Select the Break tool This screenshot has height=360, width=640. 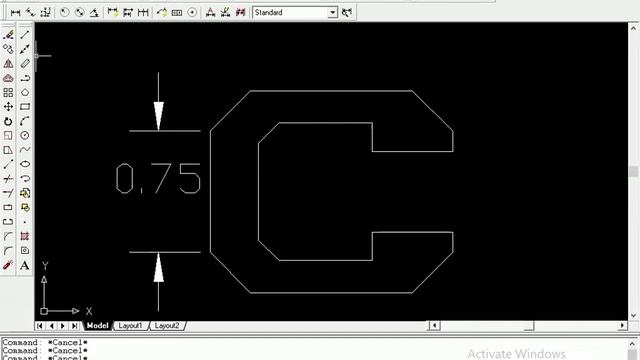(x=8, y=222)
